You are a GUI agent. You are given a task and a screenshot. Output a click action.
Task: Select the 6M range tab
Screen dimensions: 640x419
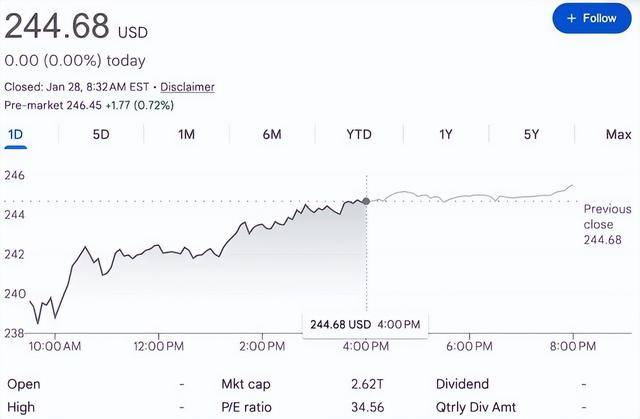tap(272, 134)
